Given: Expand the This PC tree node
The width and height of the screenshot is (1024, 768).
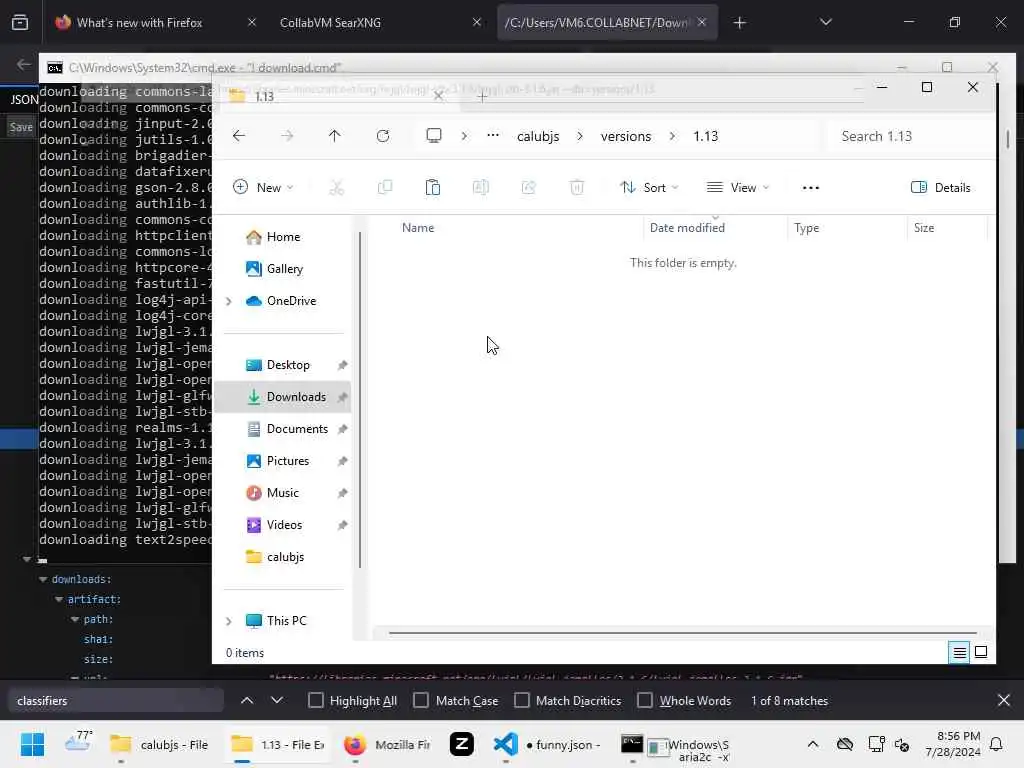Looking at the screenshot, I should (x=229, y=621).
